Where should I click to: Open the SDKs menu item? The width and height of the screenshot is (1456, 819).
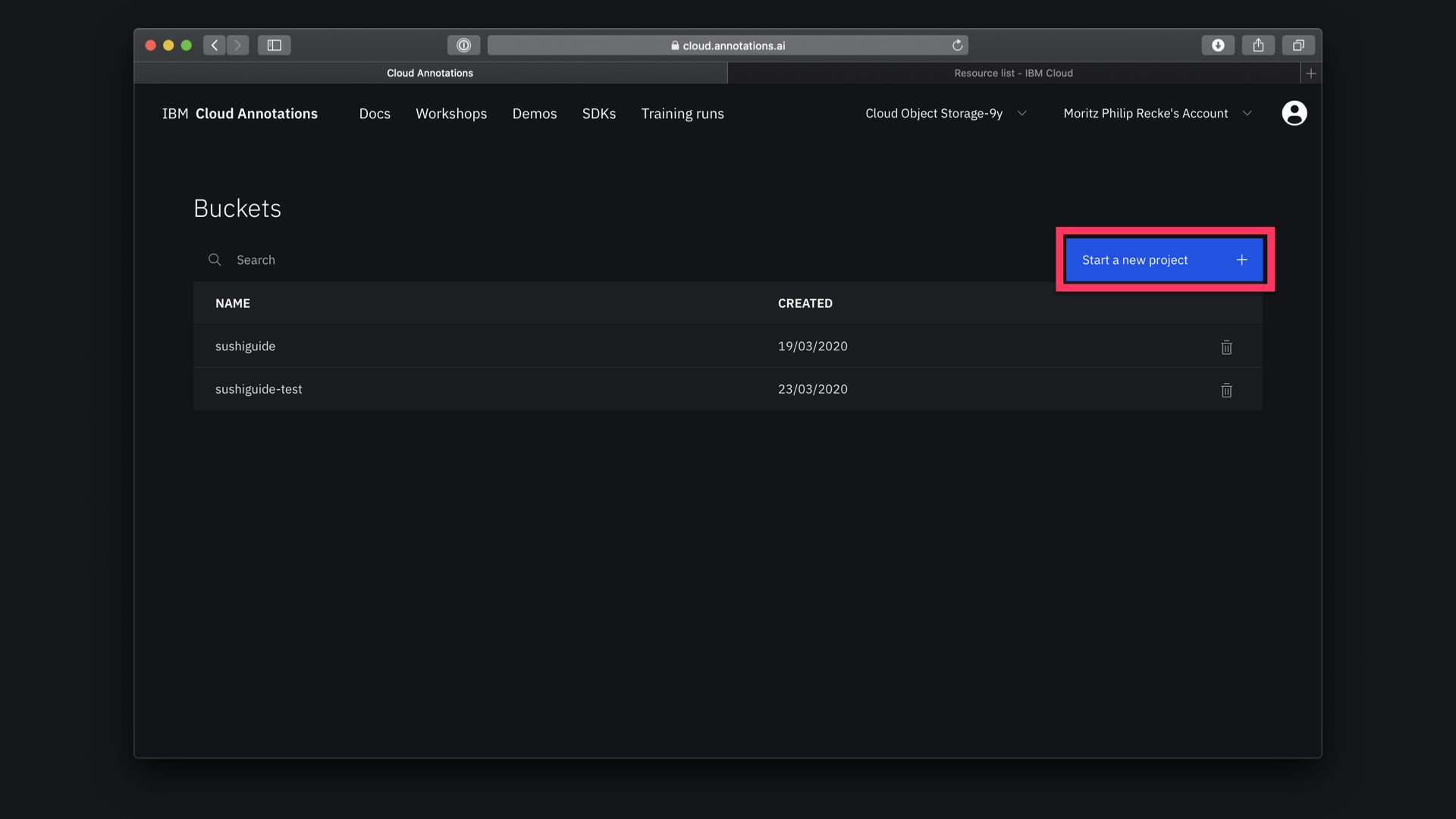[x=598, y=114]
